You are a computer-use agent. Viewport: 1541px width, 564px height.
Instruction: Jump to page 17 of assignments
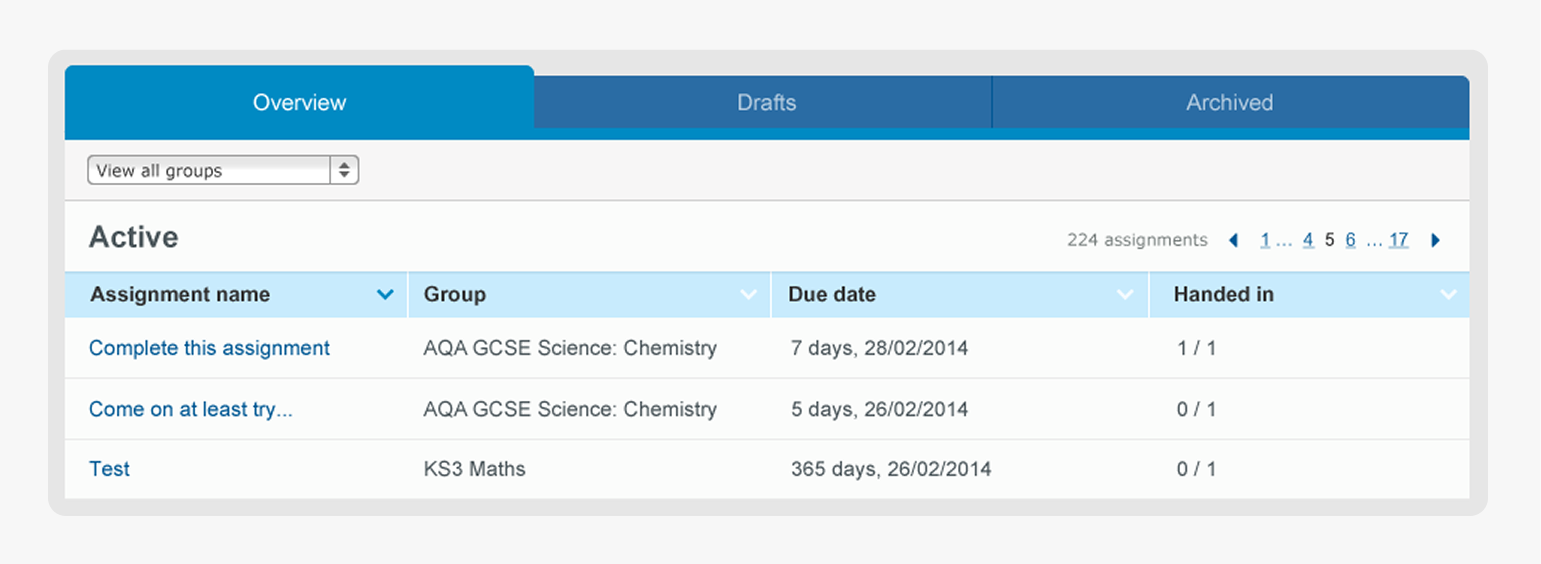[x=1398, y=240]
